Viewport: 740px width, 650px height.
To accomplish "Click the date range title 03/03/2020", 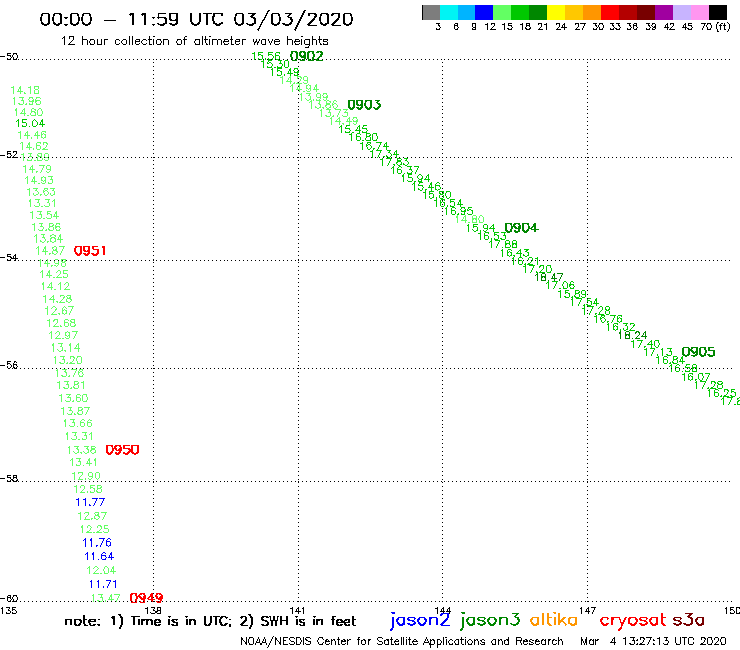I will 195,19.
